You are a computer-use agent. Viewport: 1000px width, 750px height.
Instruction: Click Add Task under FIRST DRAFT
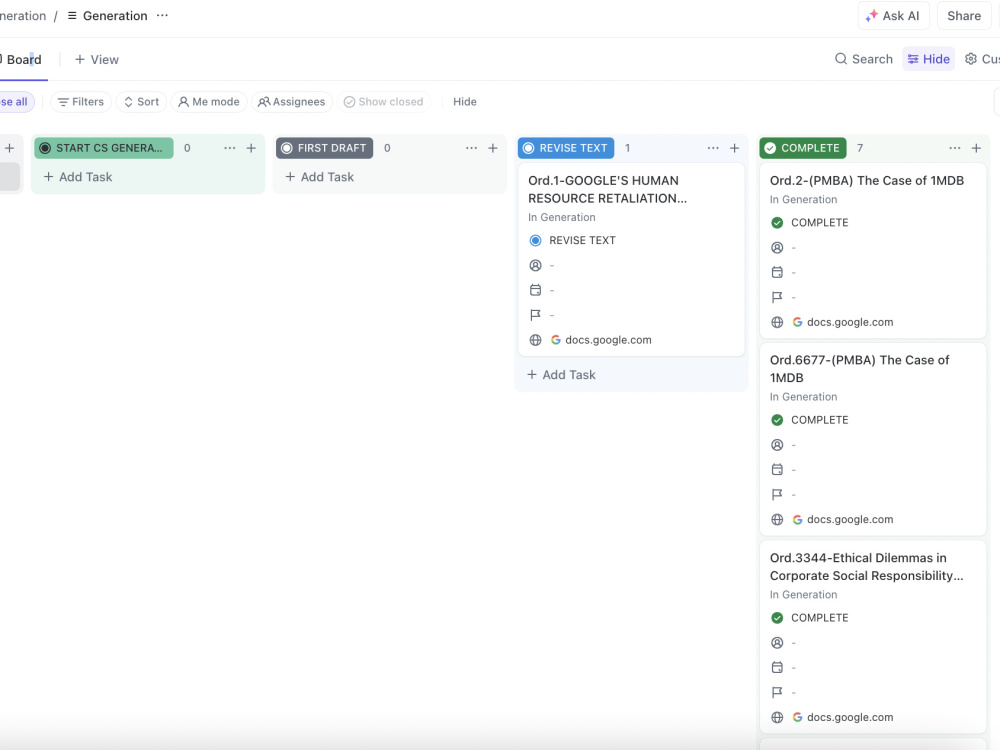pyautogui.click(x=320, y=177)
